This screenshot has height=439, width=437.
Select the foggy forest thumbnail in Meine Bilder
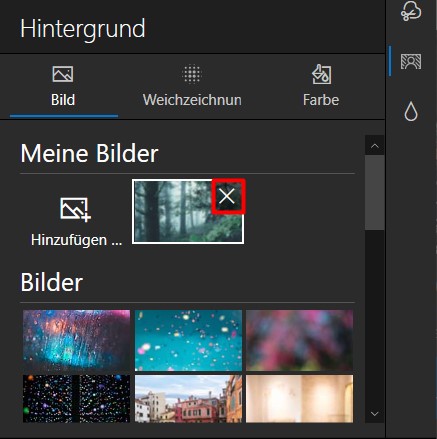(x=188, y=212)
